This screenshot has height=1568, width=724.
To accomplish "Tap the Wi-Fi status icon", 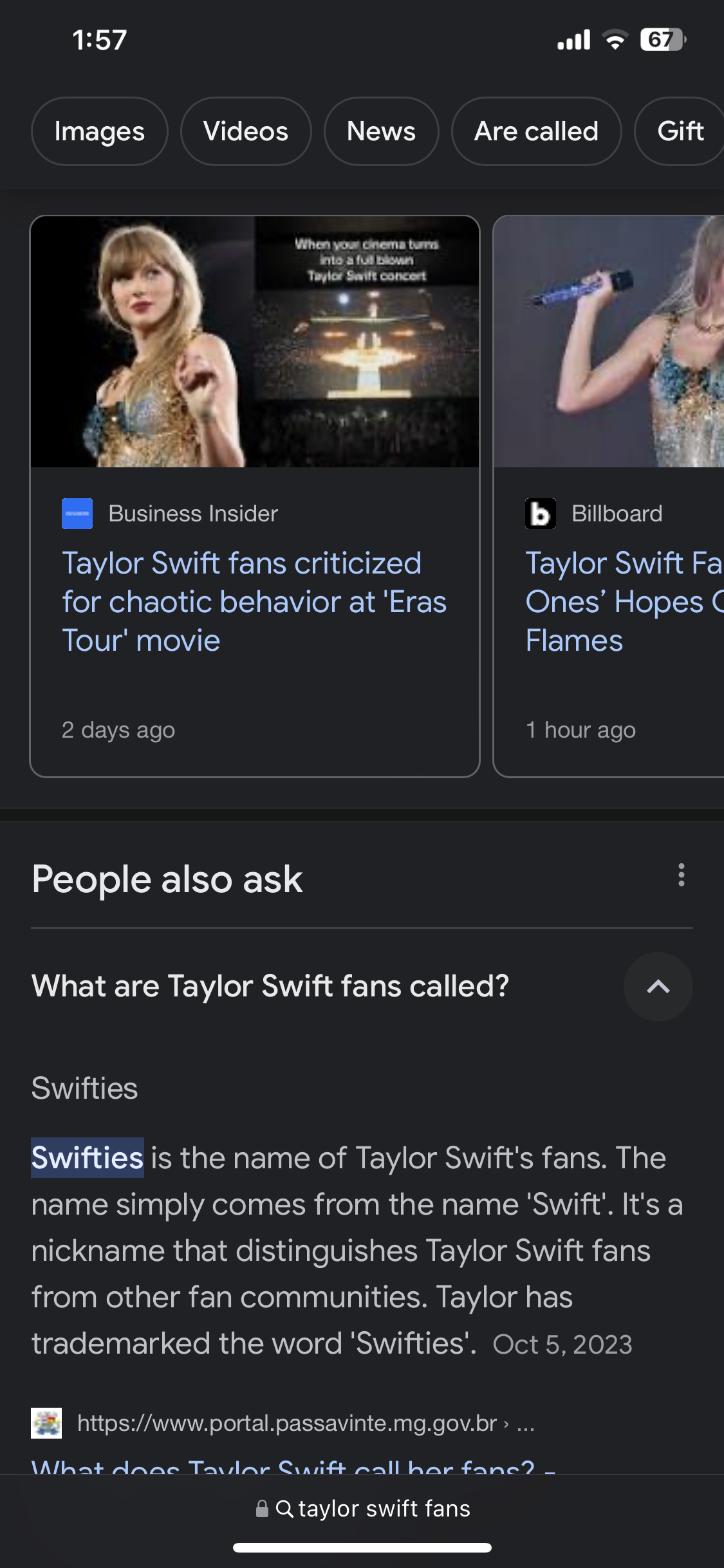I will point(615,40).
